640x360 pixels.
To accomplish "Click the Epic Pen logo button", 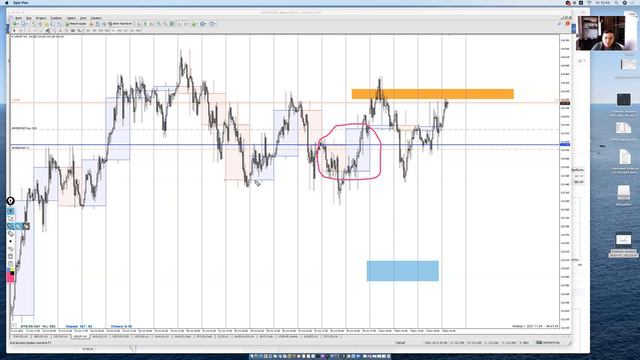I will click(11, 201).
